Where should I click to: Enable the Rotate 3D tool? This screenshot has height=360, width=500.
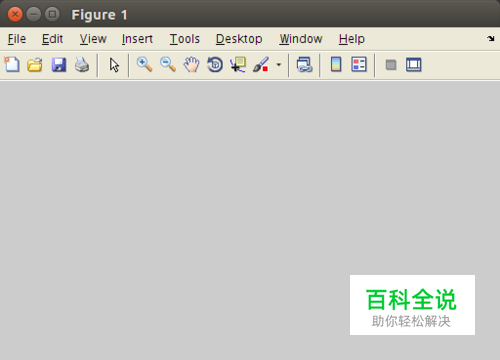pyautogui.click(x=215, y=65)
